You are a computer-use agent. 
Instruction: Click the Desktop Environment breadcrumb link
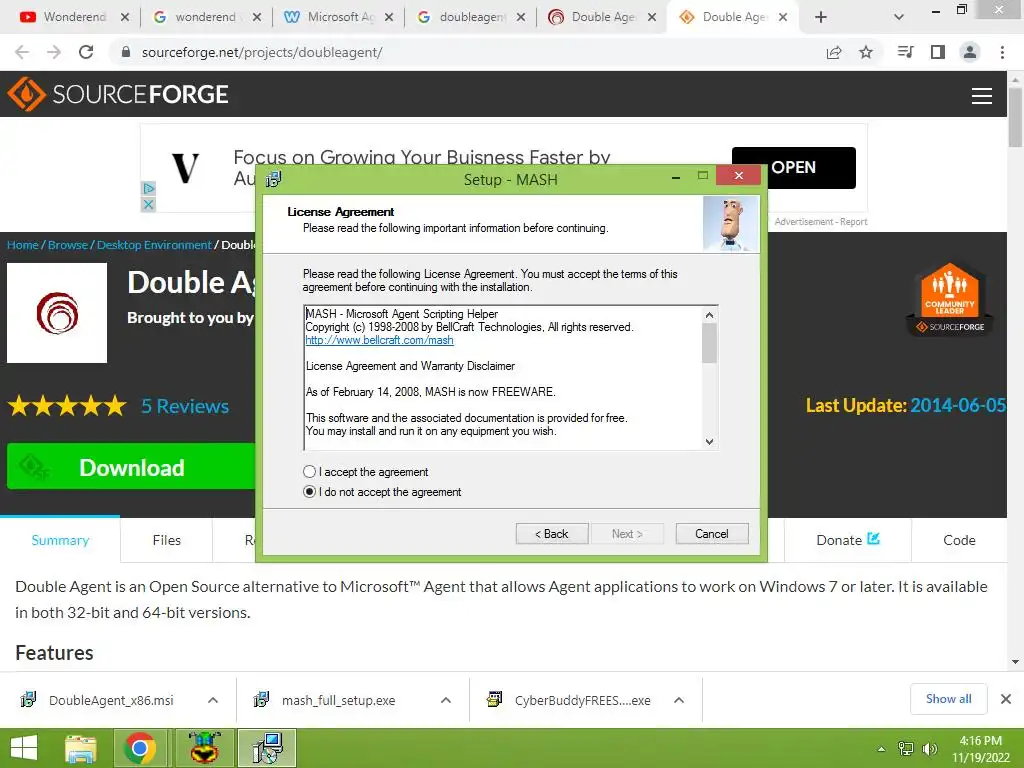[x=154, y=245]
